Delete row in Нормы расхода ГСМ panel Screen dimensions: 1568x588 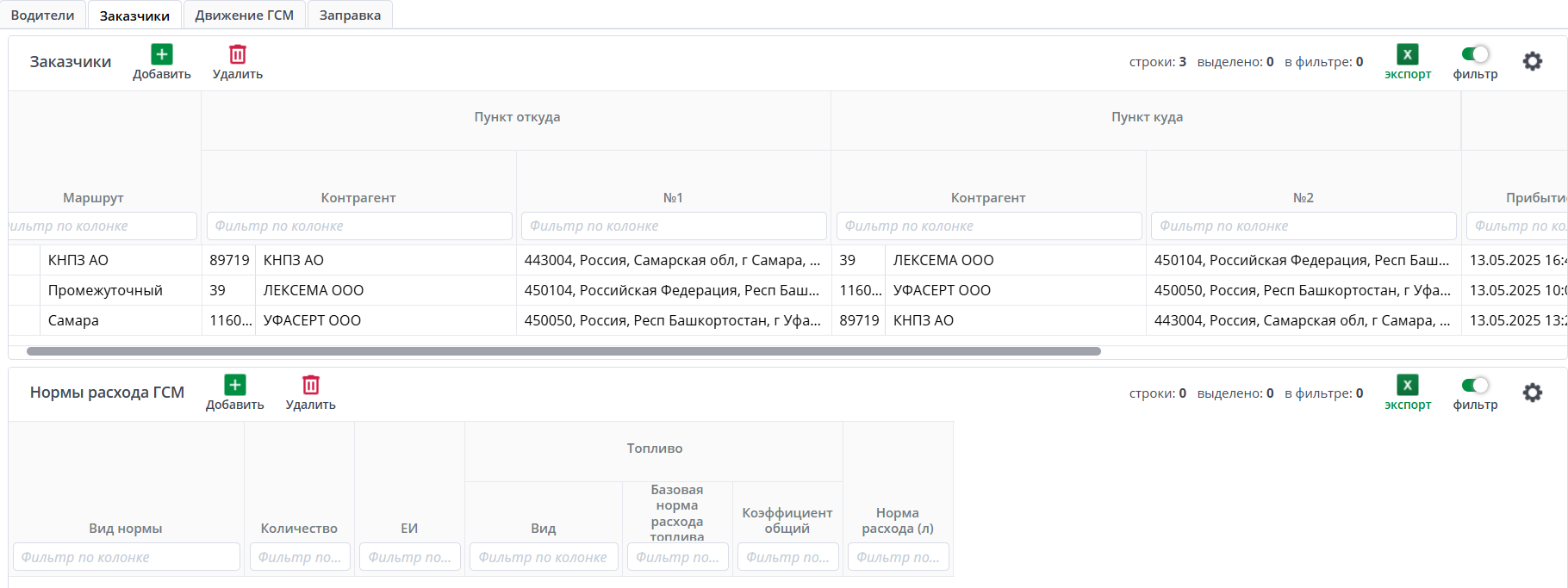point(310,385)
